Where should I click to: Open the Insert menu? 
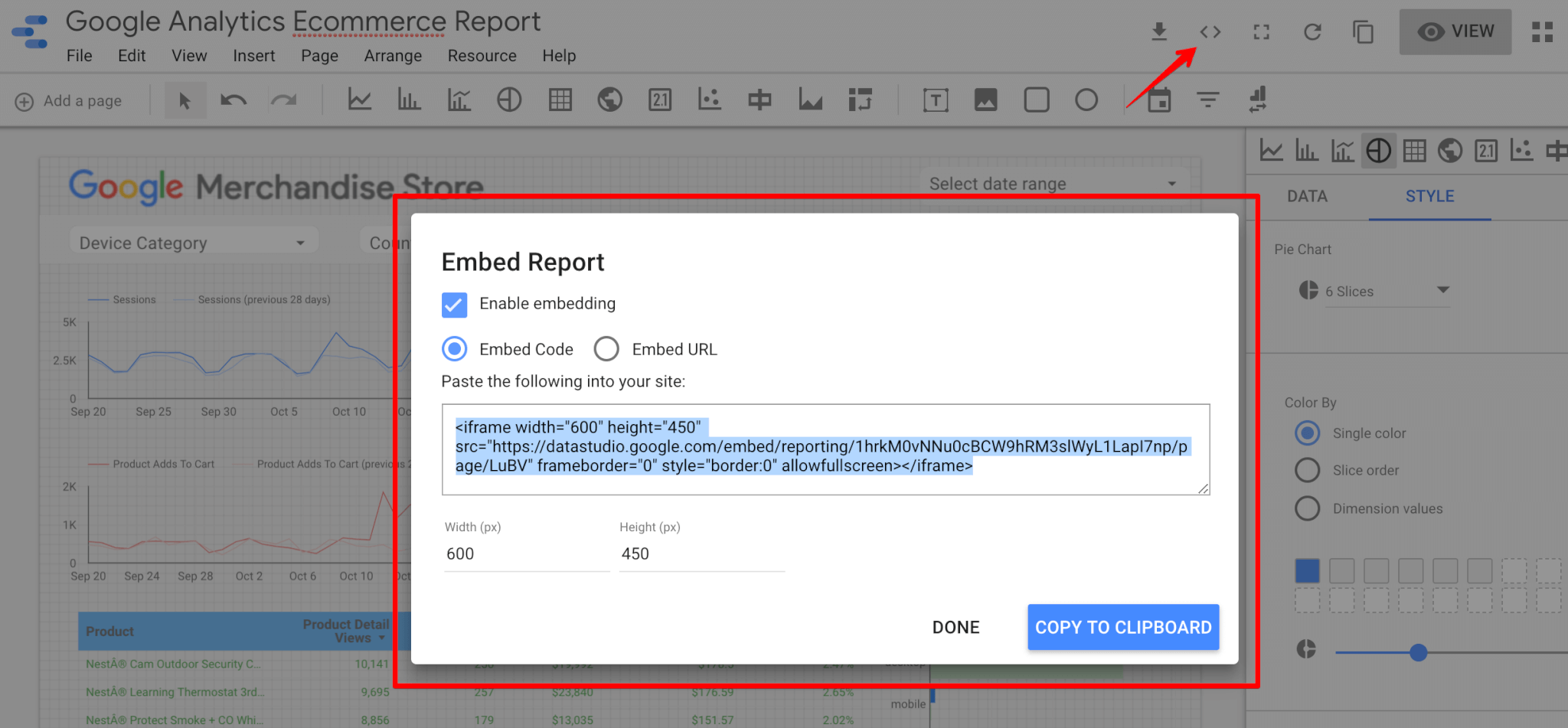tap(253, 56)
